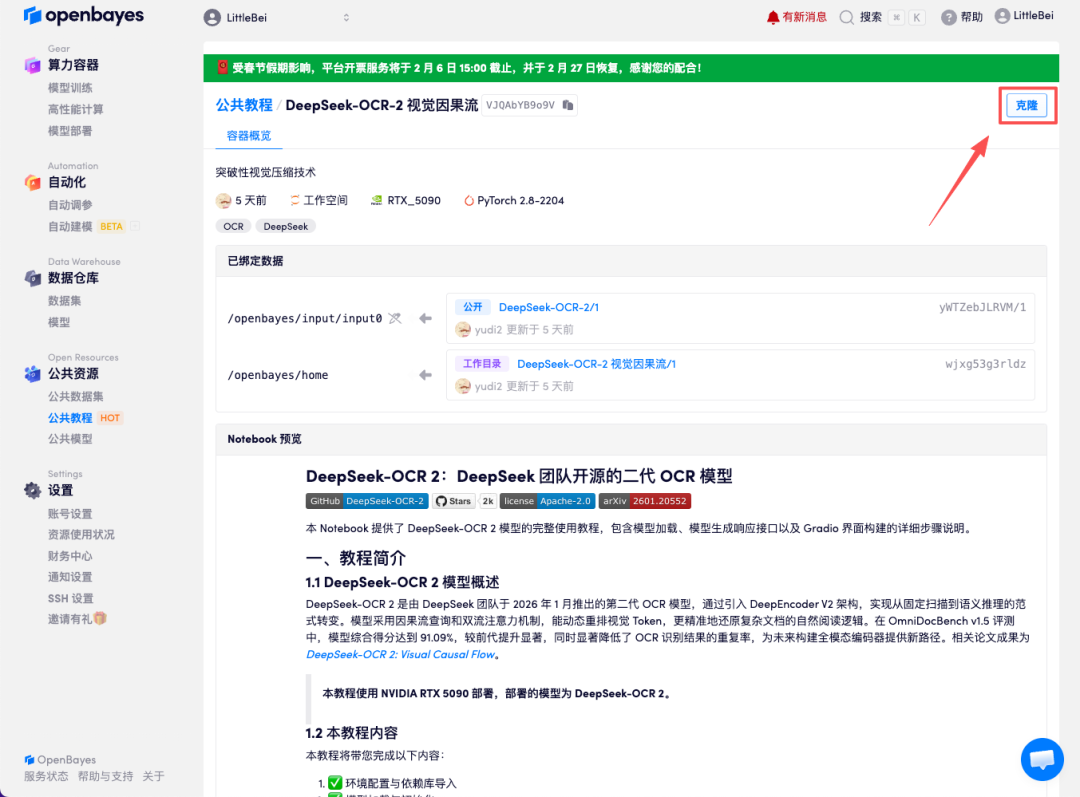Click 服务状态 footer link
Image resolution: width=1080 pixels, height=797 pixels.
click(x=46, y=776)
